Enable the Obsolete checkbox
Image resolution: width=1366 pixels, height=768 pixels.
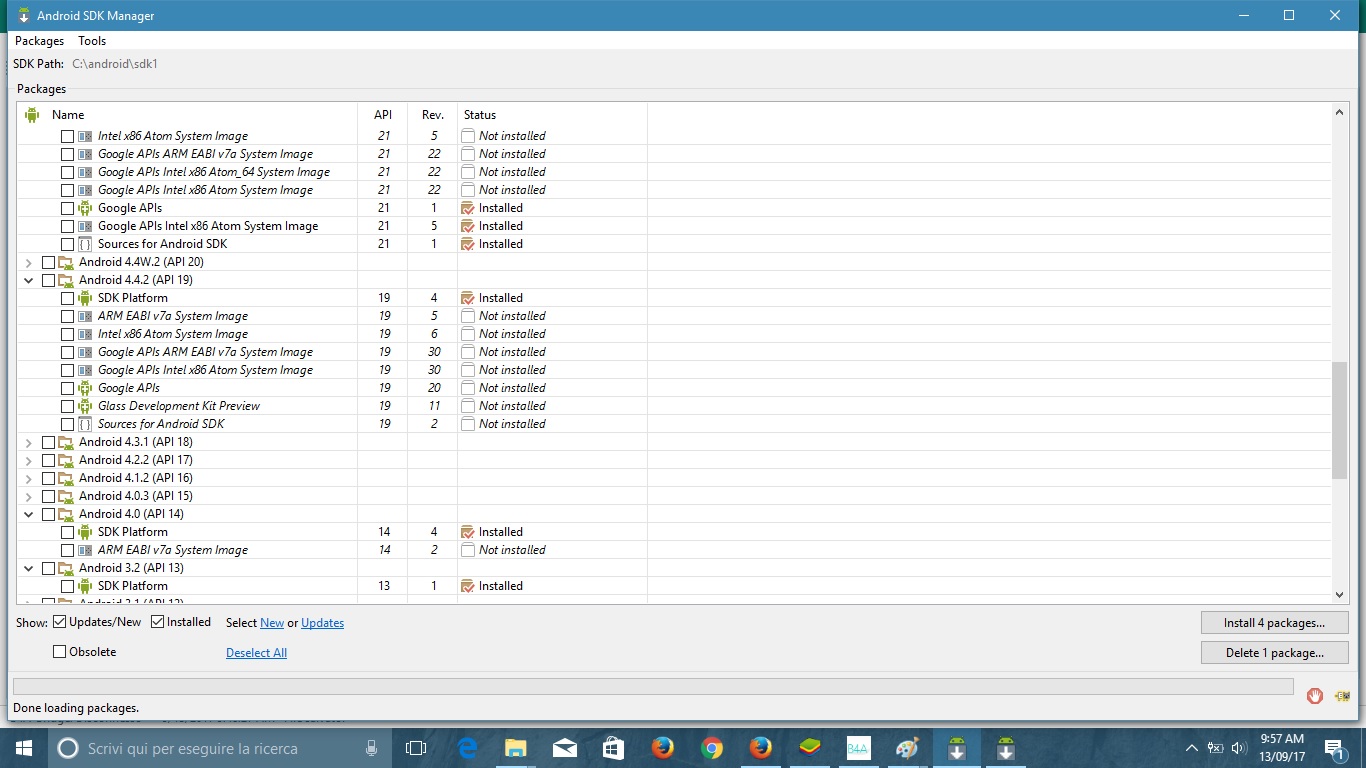point(60,652)
